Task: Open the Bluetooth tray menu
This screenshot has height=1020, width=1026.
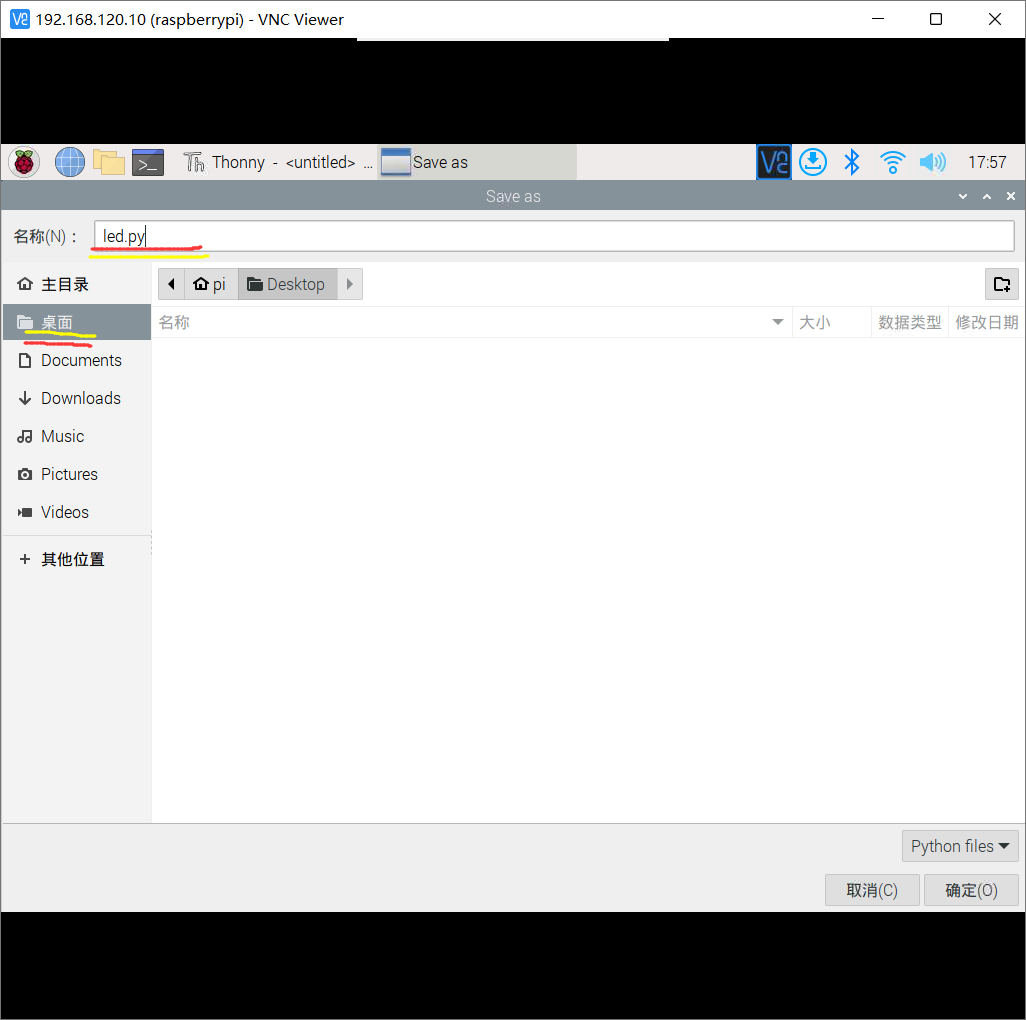Action: tap(851, 162)
